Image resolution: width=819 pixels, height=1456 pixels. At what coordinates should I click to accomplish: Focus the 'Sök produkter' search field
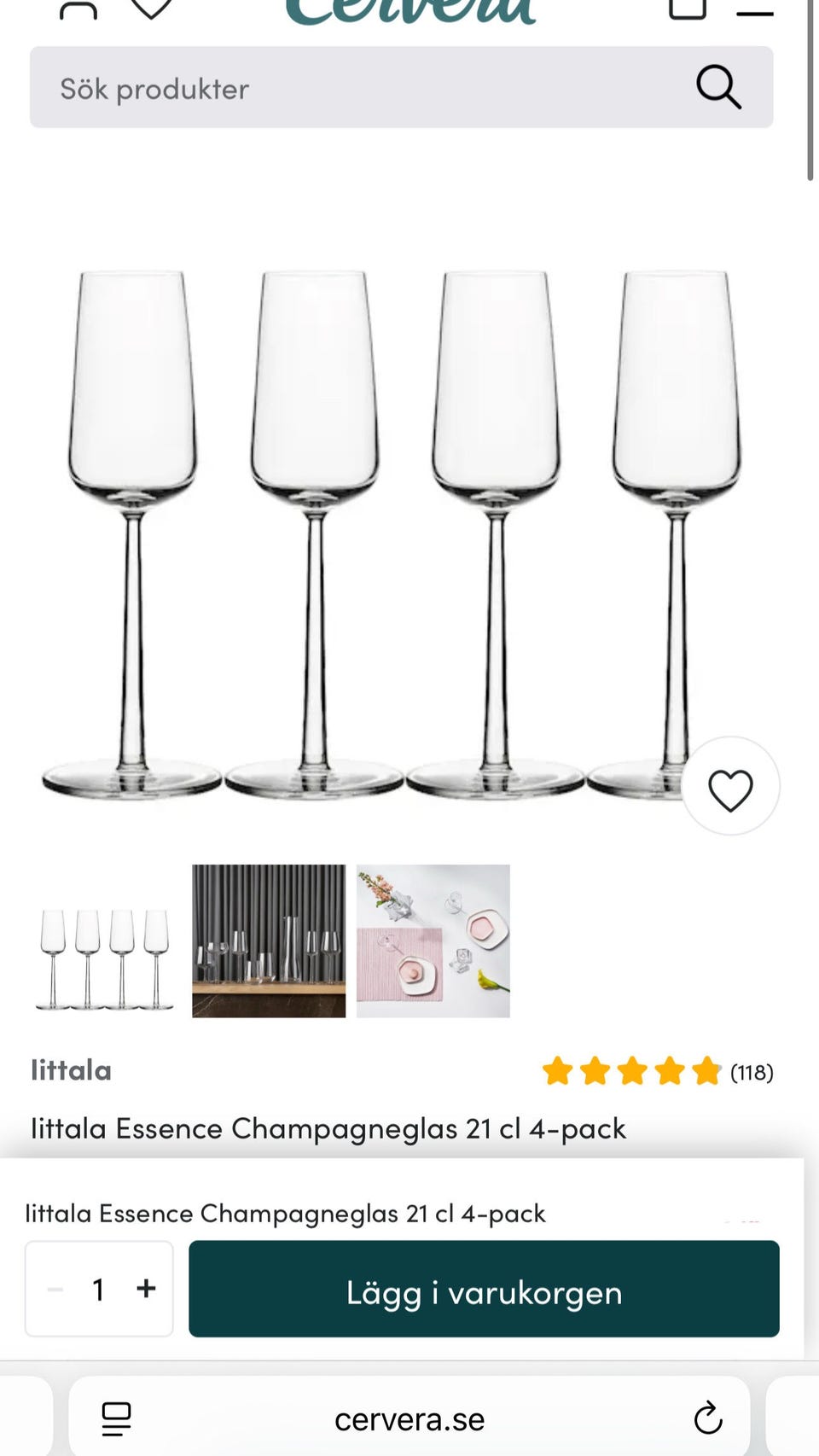coord(358,88)
